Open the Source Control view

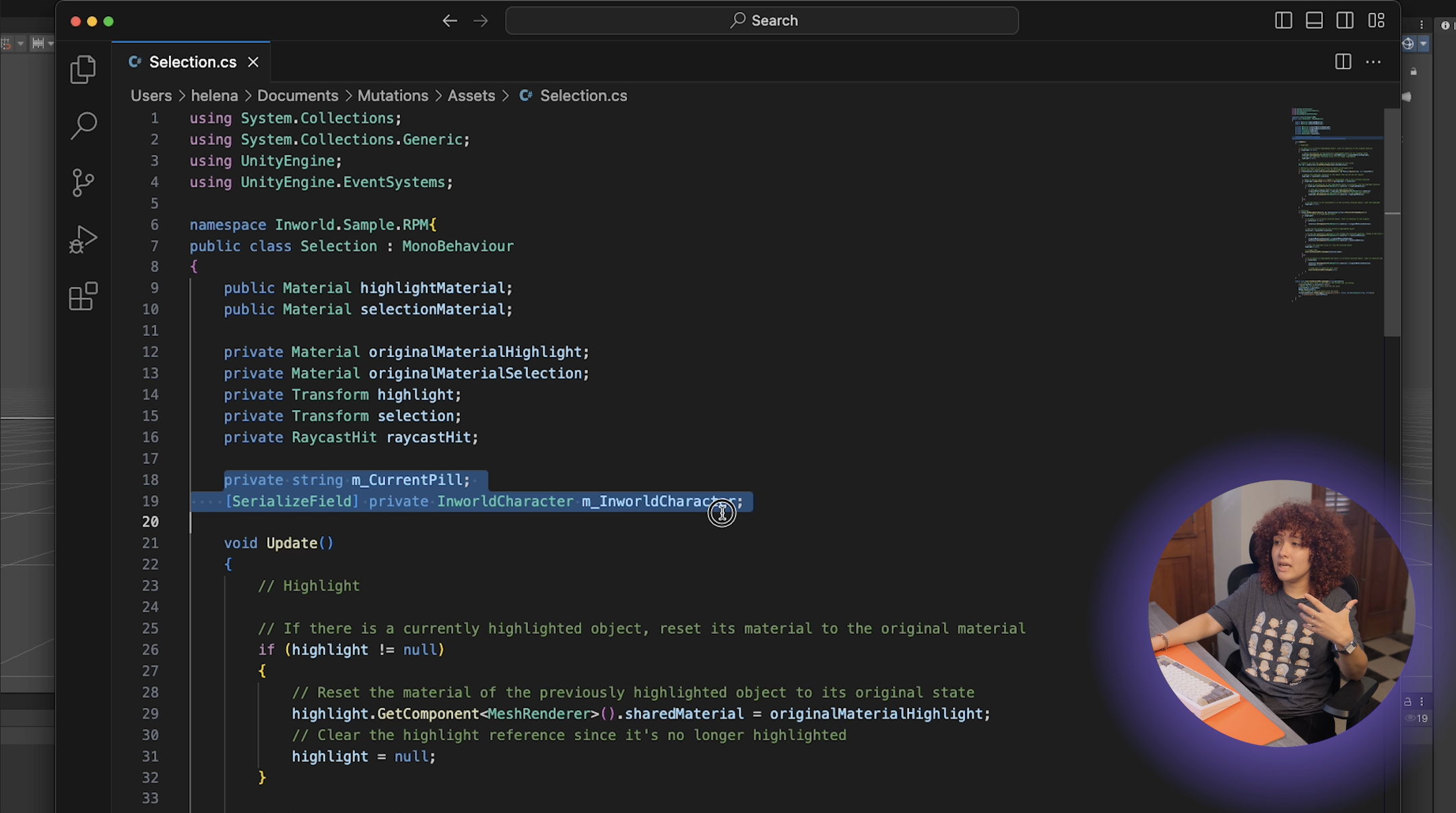pyautogui.click(x=83, y=182)
